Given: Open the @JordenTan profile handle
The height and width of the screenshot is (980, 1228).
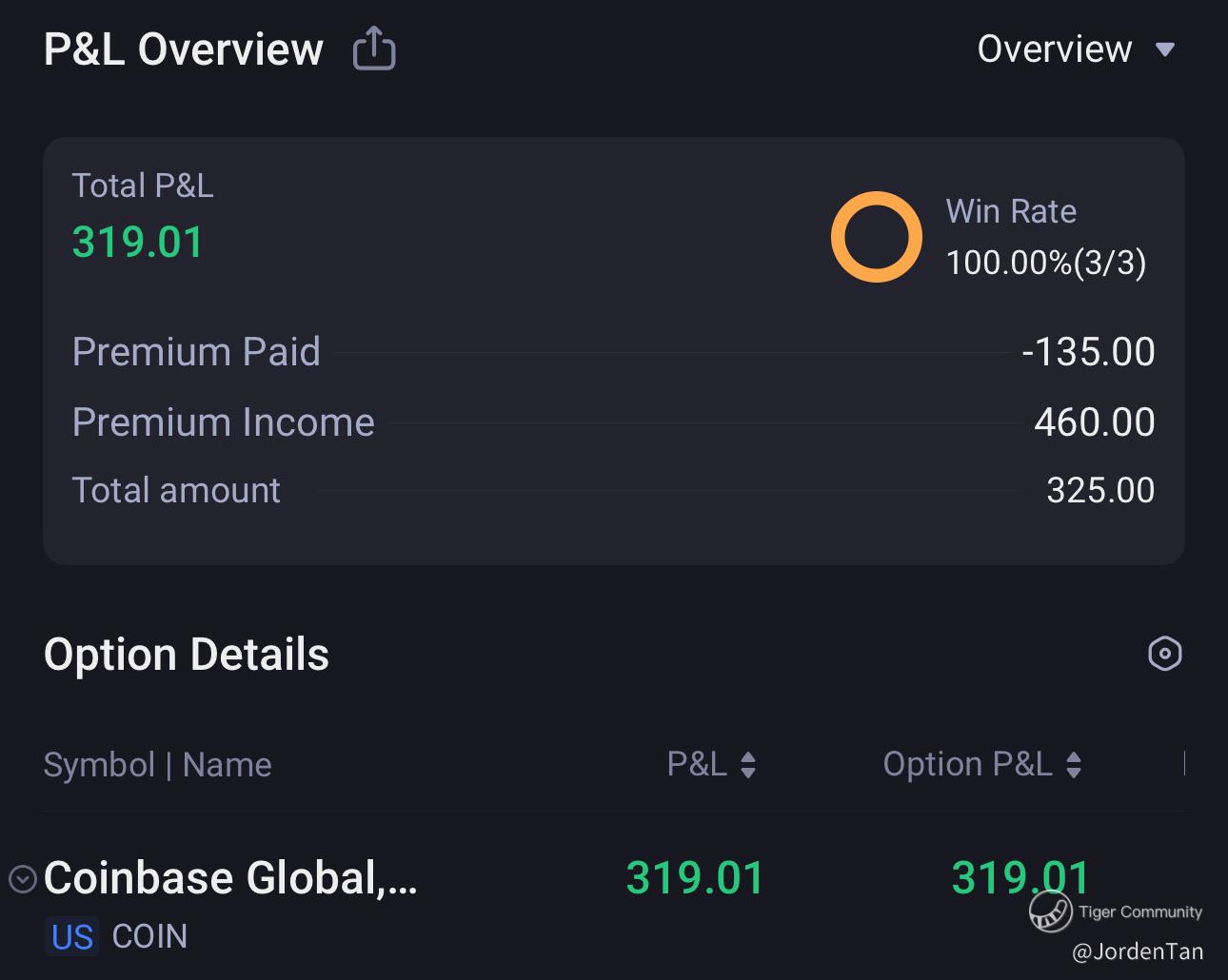Looking at the screenshot, I should (x=1138, y=951).
